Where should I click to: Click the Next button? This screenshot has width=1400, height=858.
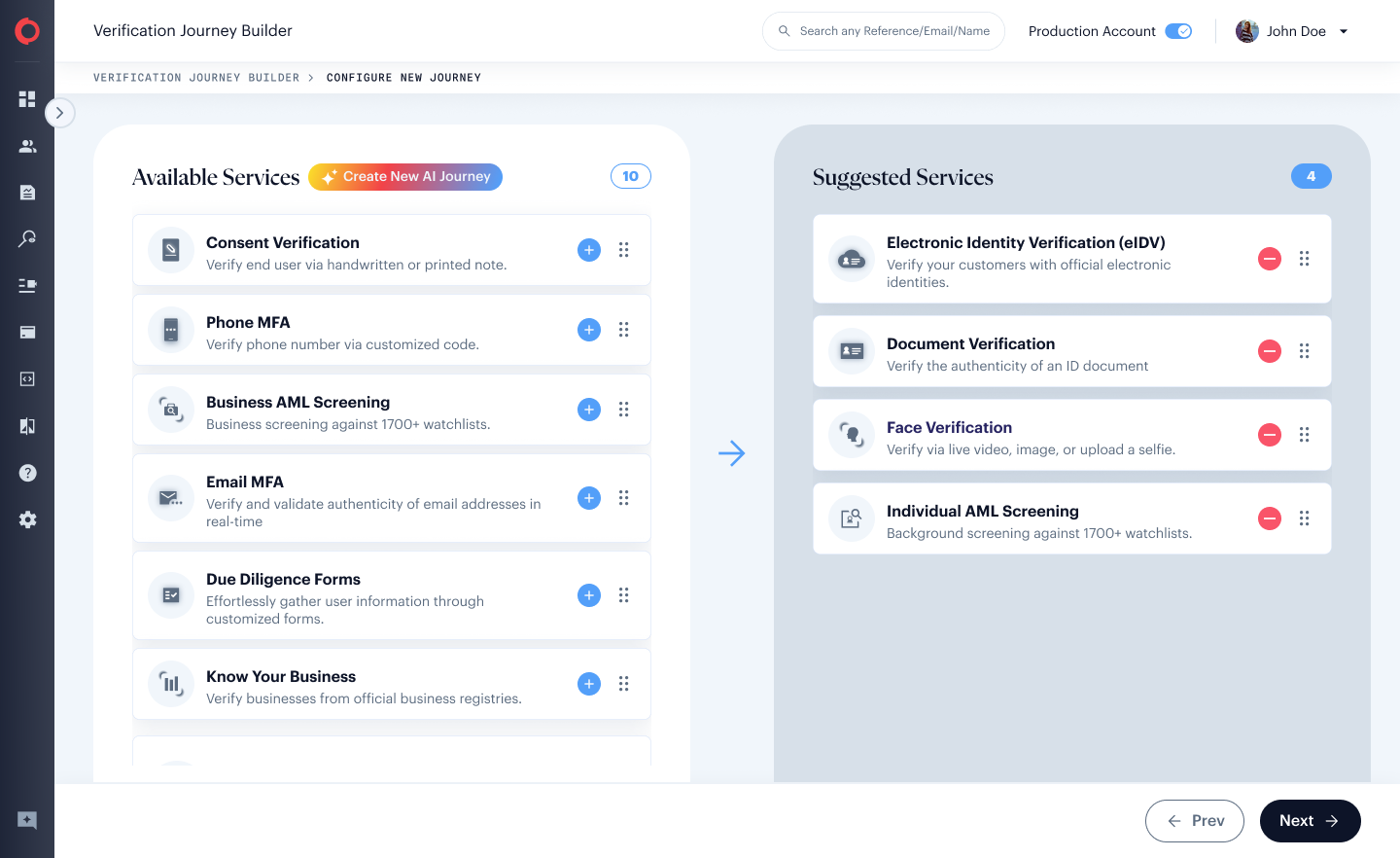click(1310, 821)
